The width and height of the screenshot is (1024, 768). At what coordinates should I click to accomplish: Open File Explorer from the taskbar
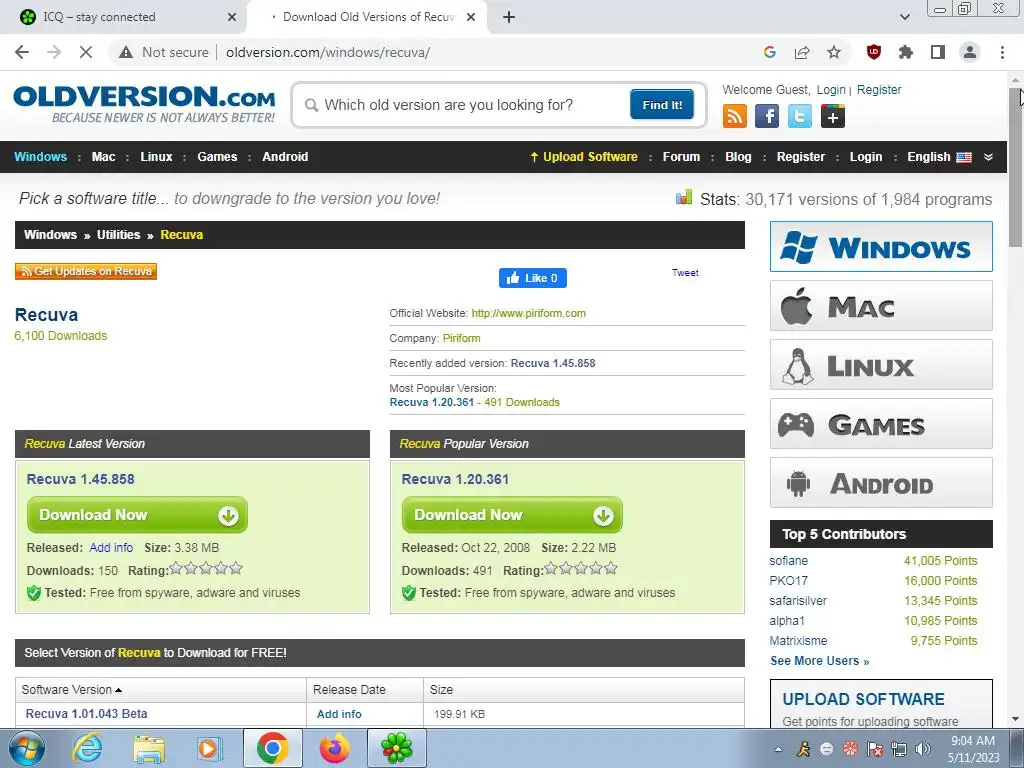[x=149, y=748]
